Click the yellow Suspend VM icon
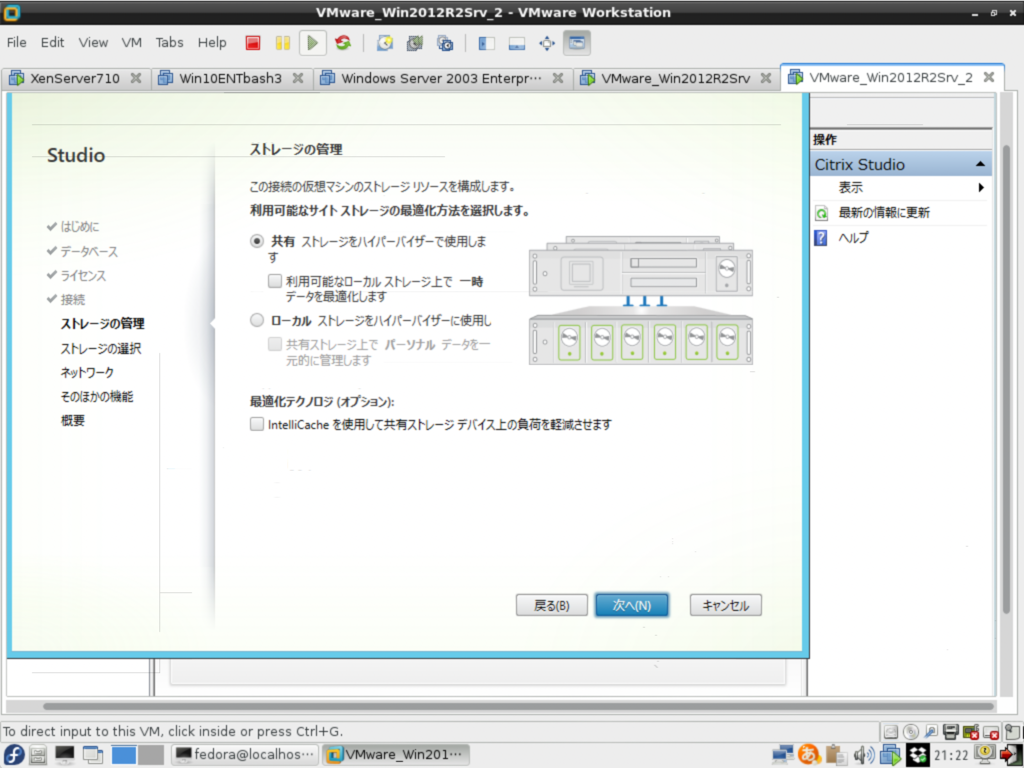Image resolution: width=1024 pixels, height=768 pixels. [283, 43]
